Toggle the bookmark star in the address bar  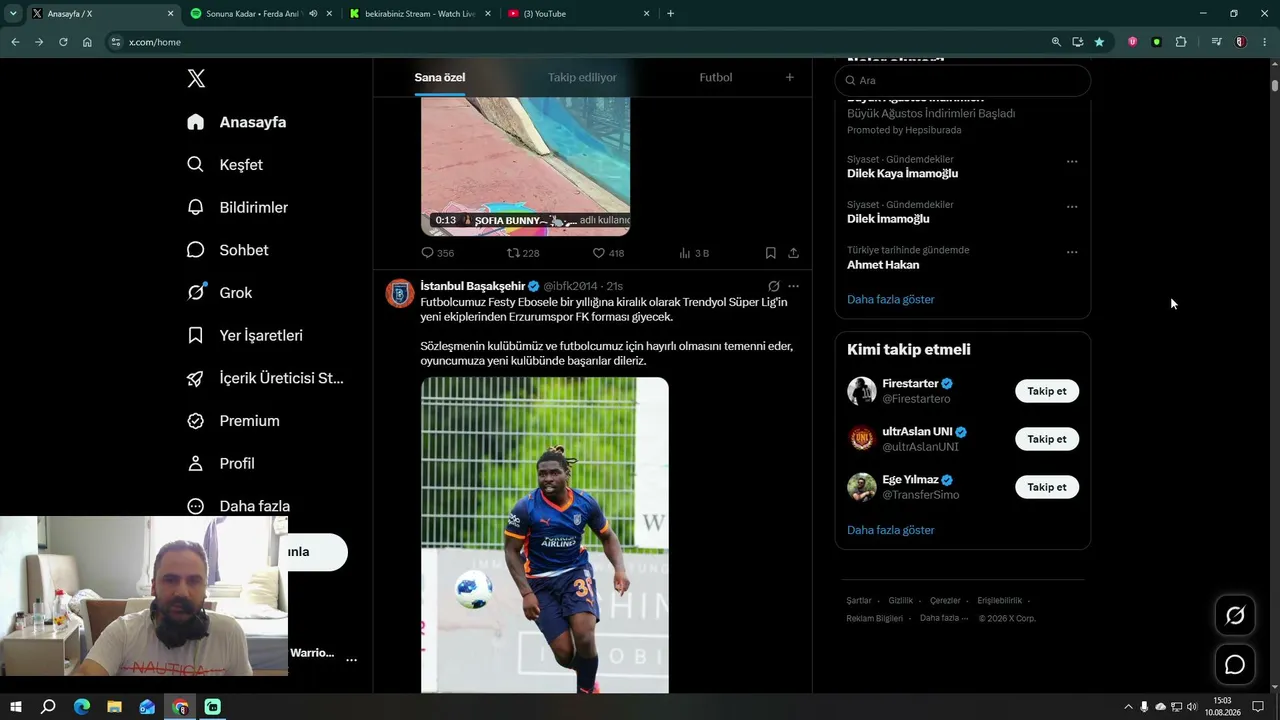click(1099, 42)
